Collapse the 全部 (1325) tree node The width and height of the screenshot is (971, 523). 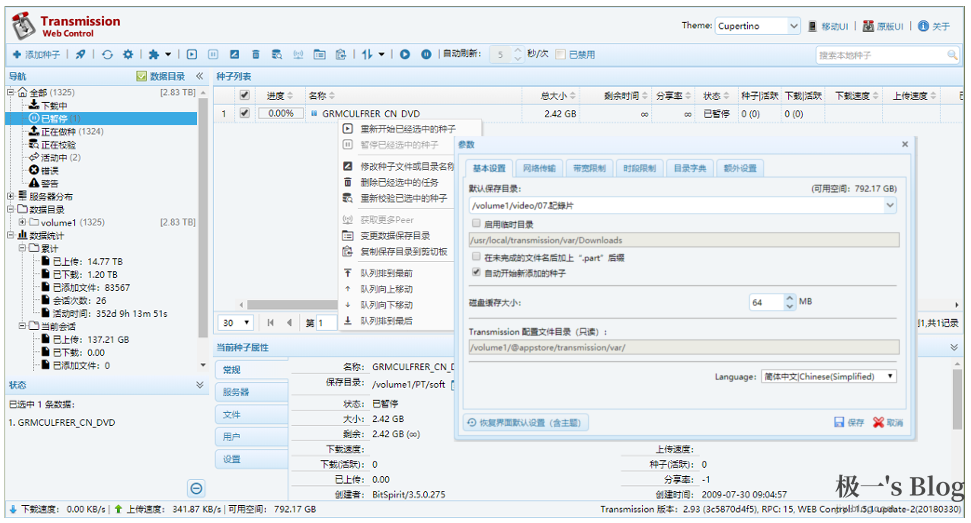(11, 92)
